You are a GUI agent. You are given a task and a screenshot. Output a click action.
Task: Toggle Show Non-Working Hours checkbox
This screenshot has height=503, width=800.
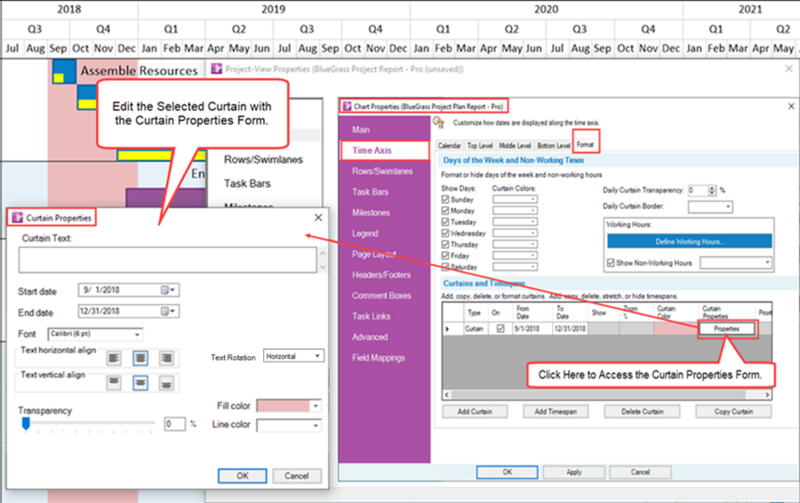pyautogui.click(x=611, y=263)
